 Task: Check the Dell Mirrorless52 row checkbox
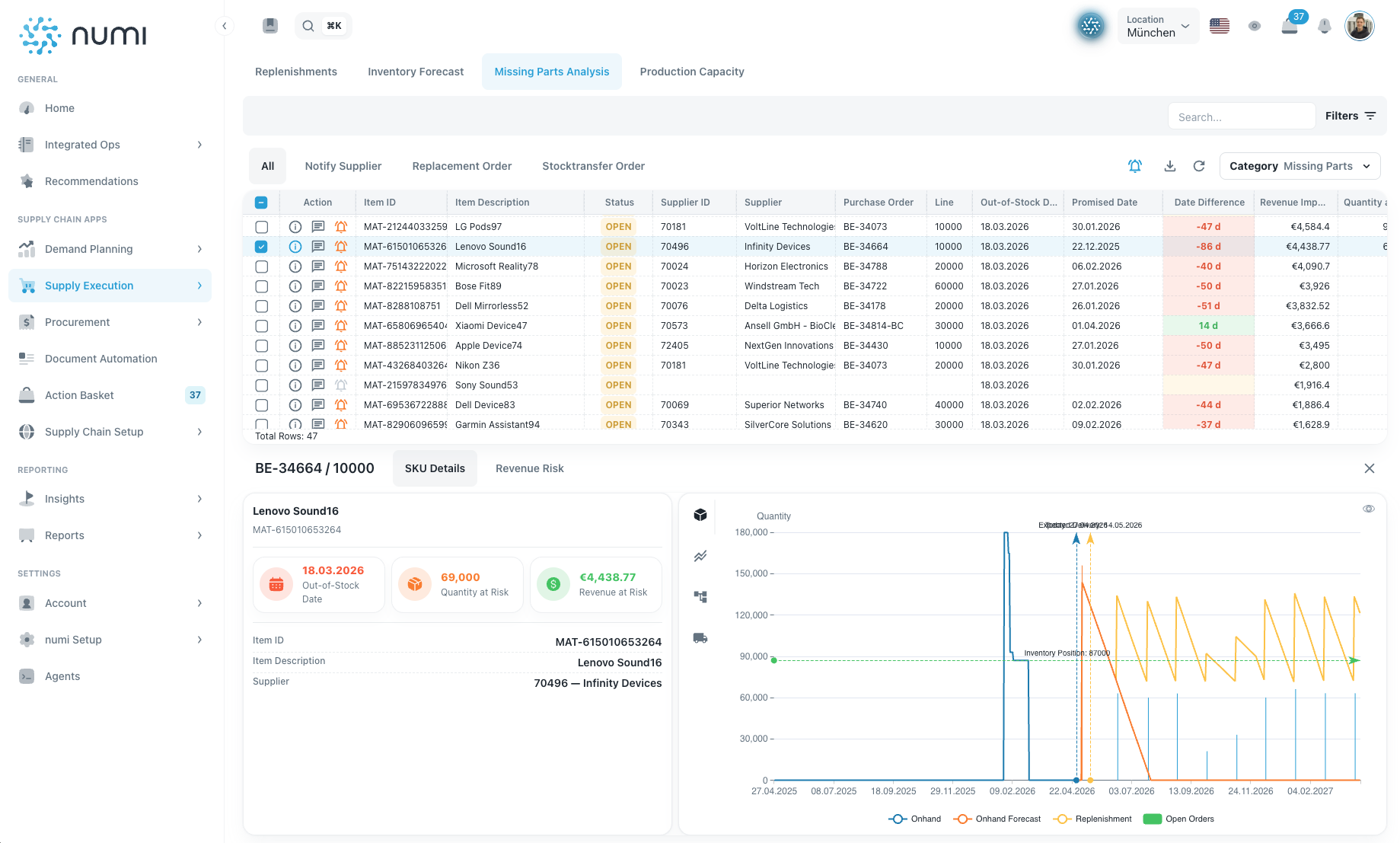coord(261,306)
